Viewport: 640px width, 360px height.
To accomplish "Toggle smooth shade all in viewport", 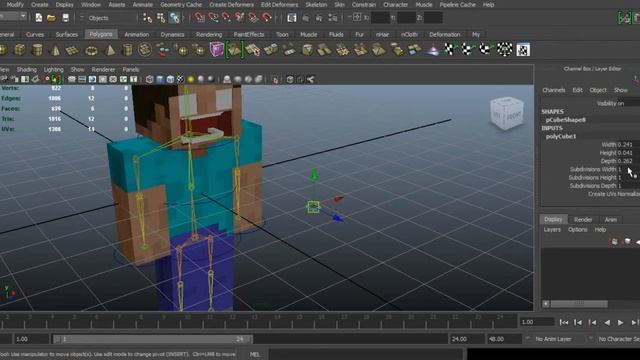I will pos(160,79).
